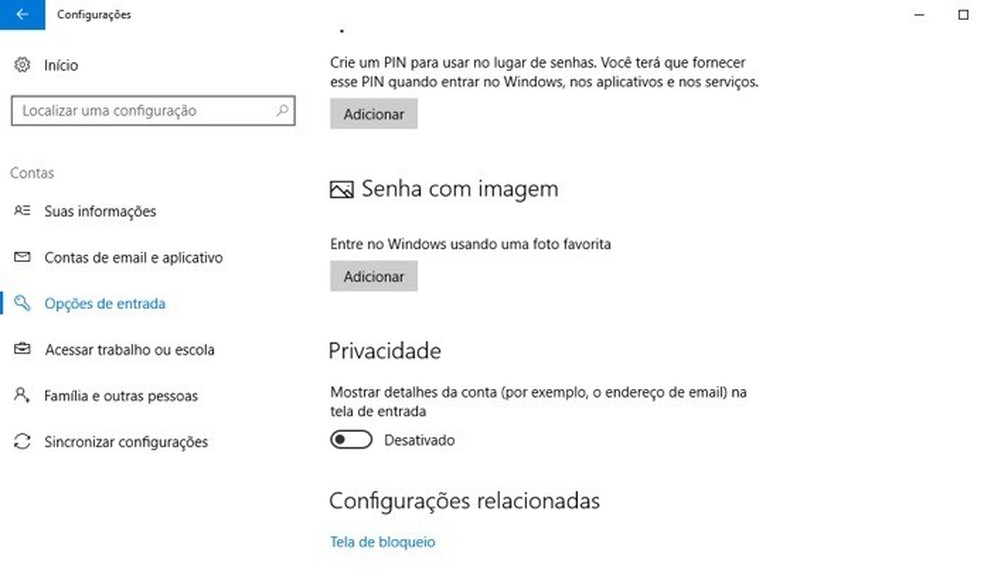This screenshot has height=576, width=984.
Task: Open Suas informações section
Action: coord(100,211)
